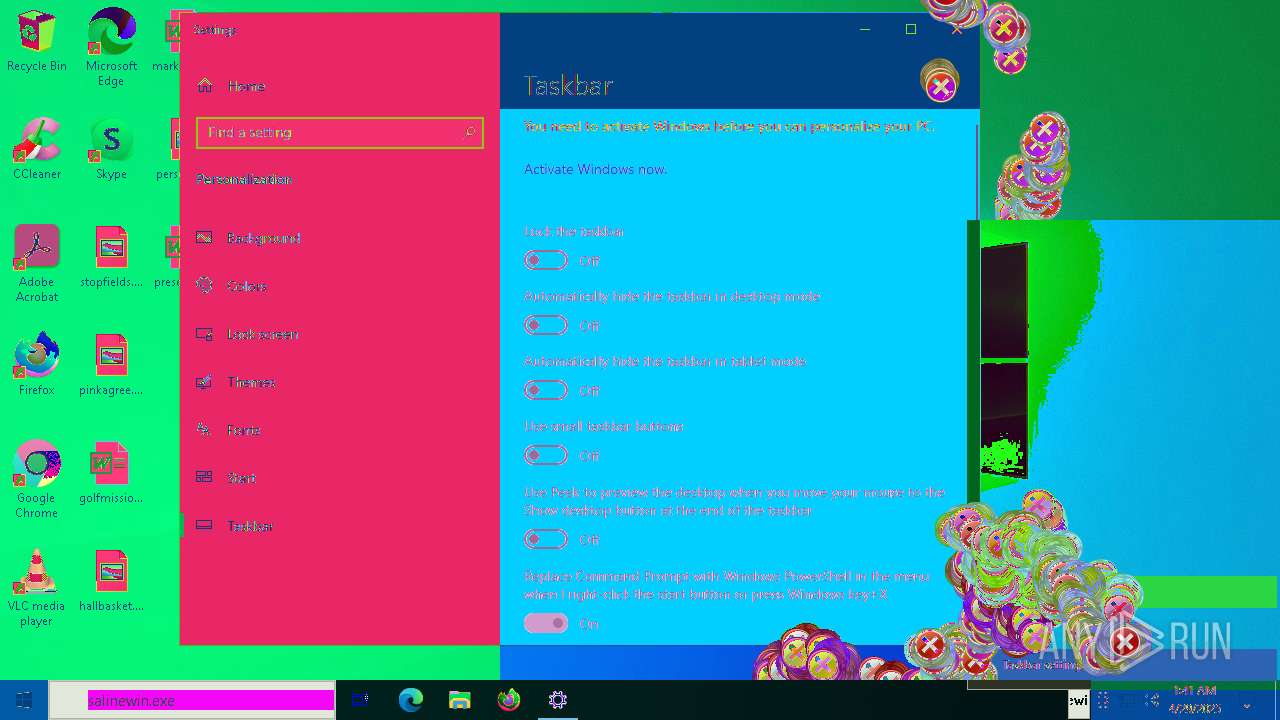Launch Adobe Acrobat from the desktop

[36, 264]
